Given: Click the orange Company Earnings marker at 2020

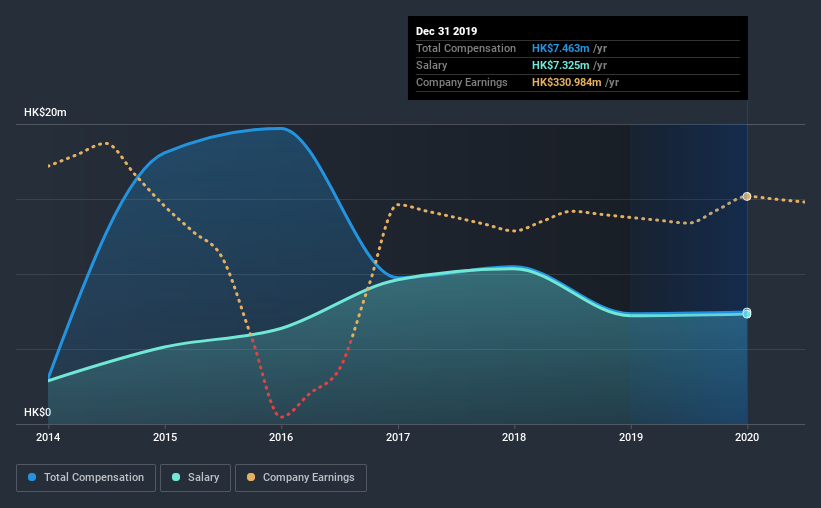Looking at the screenshot, I should click(747, 196).
